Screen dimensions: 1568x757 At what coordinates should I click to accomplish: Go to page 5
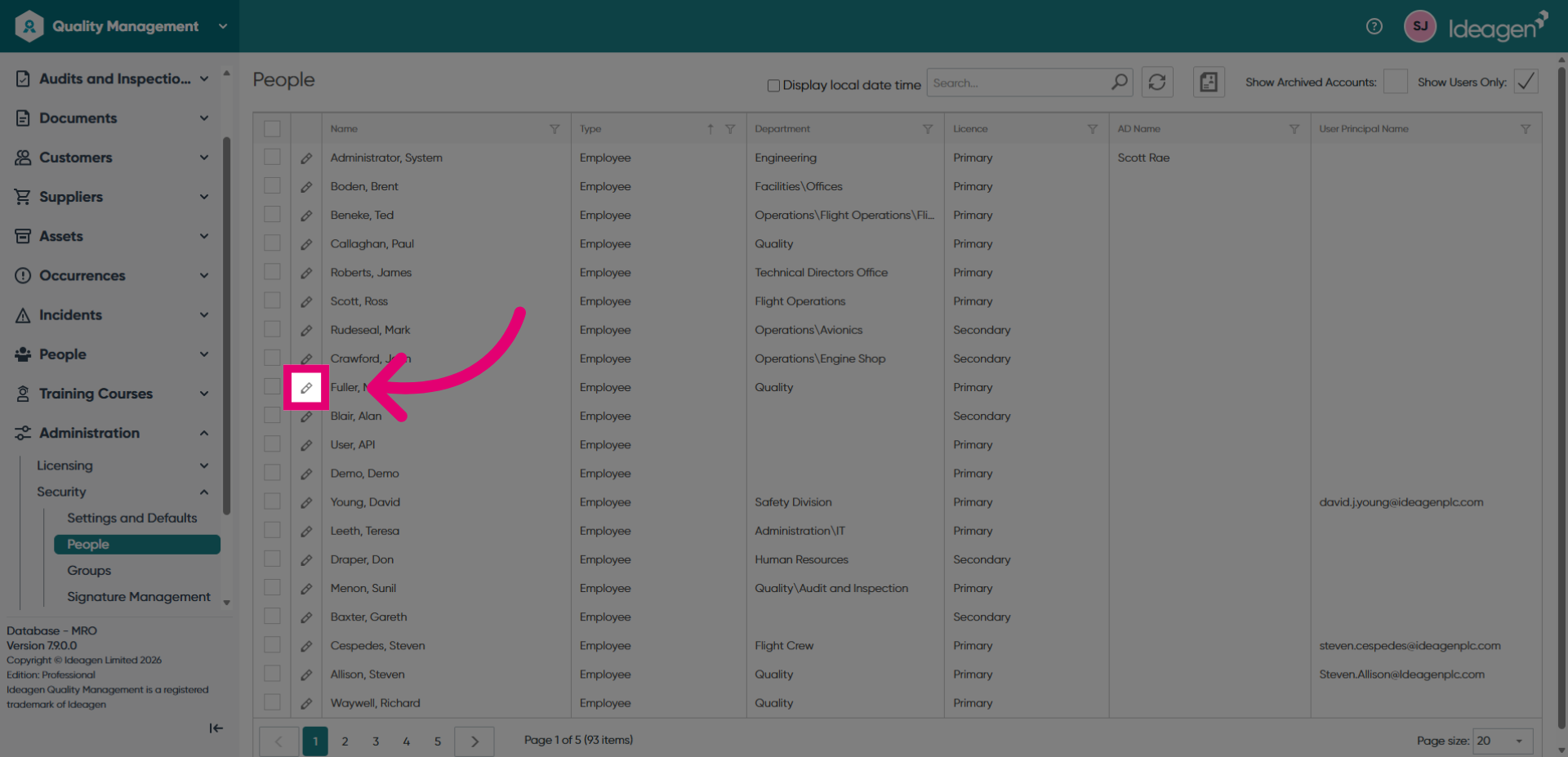pos(438,741)
